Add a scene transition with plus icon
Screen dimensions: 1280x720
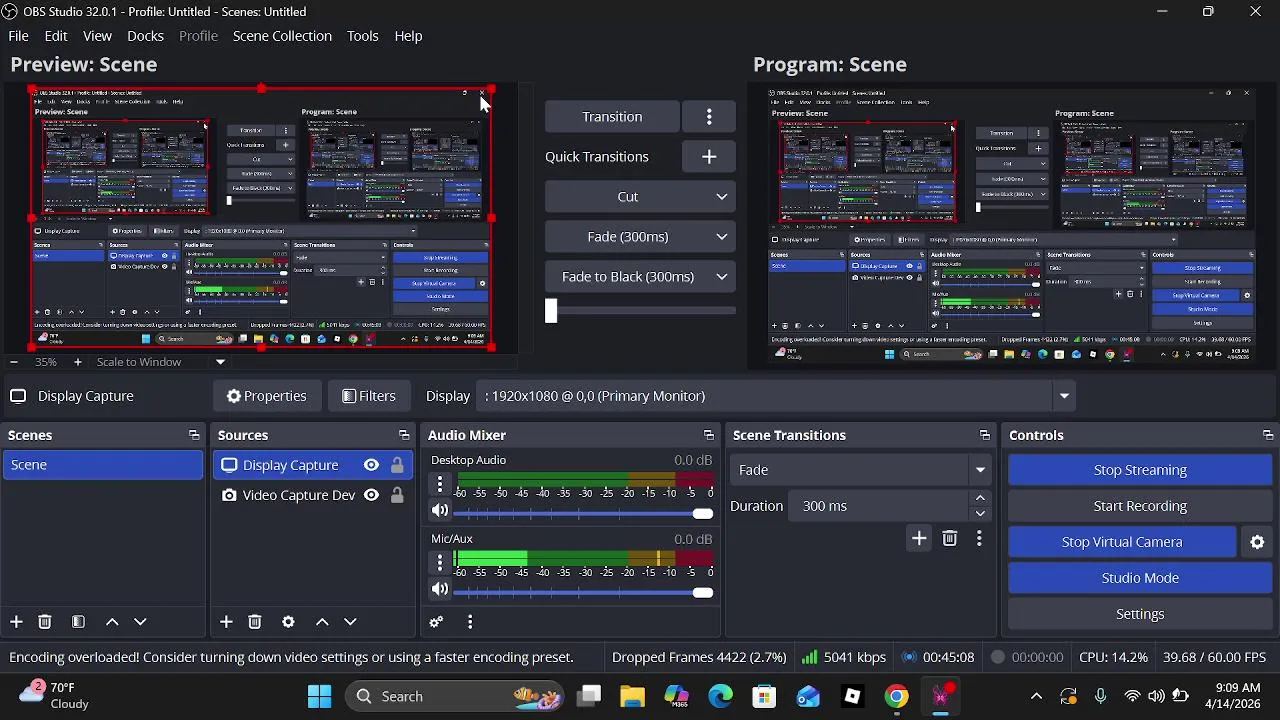pos(919,539)
